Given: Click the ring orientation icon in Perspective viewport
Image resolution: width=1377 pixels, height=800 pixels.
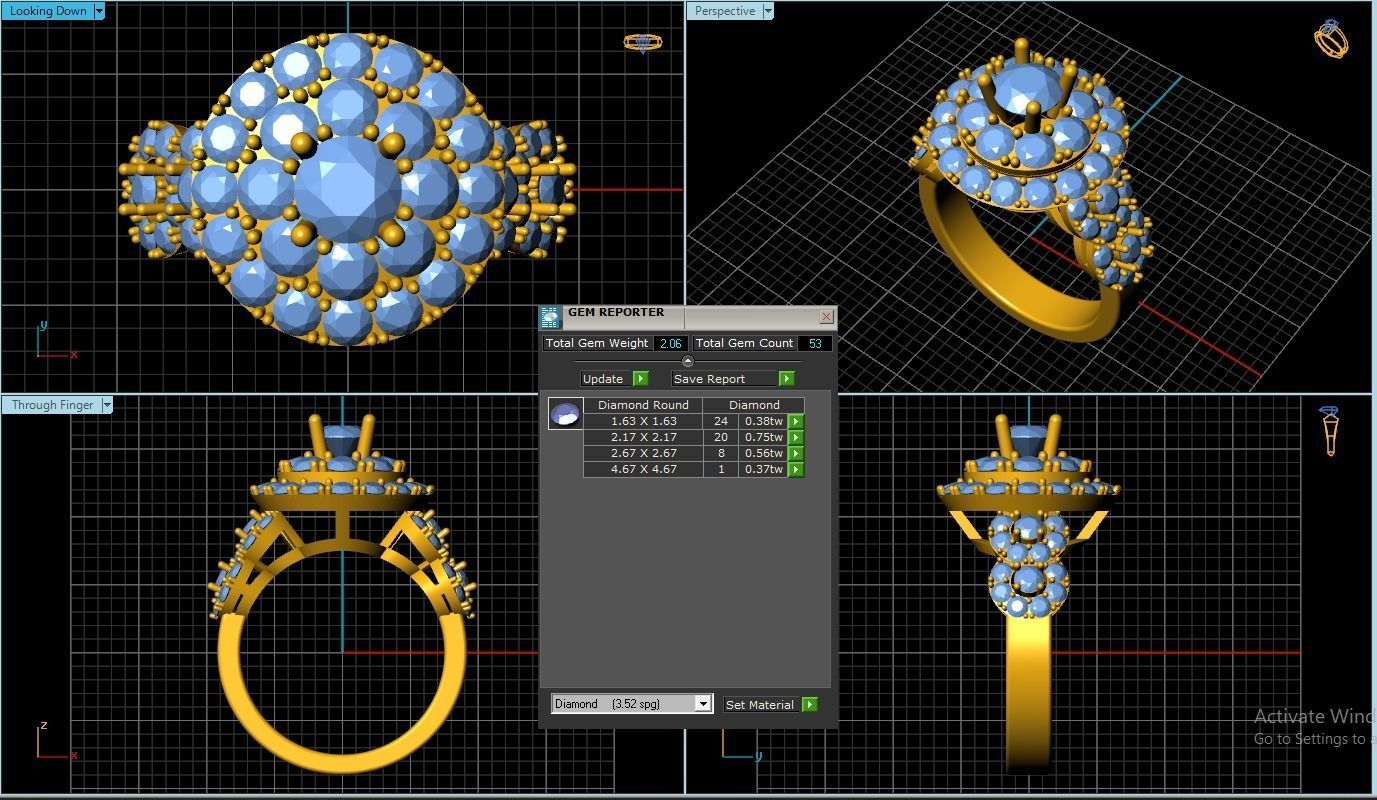Looking at the screenshot, I should pyautogui.click(x=1331, y=38).
